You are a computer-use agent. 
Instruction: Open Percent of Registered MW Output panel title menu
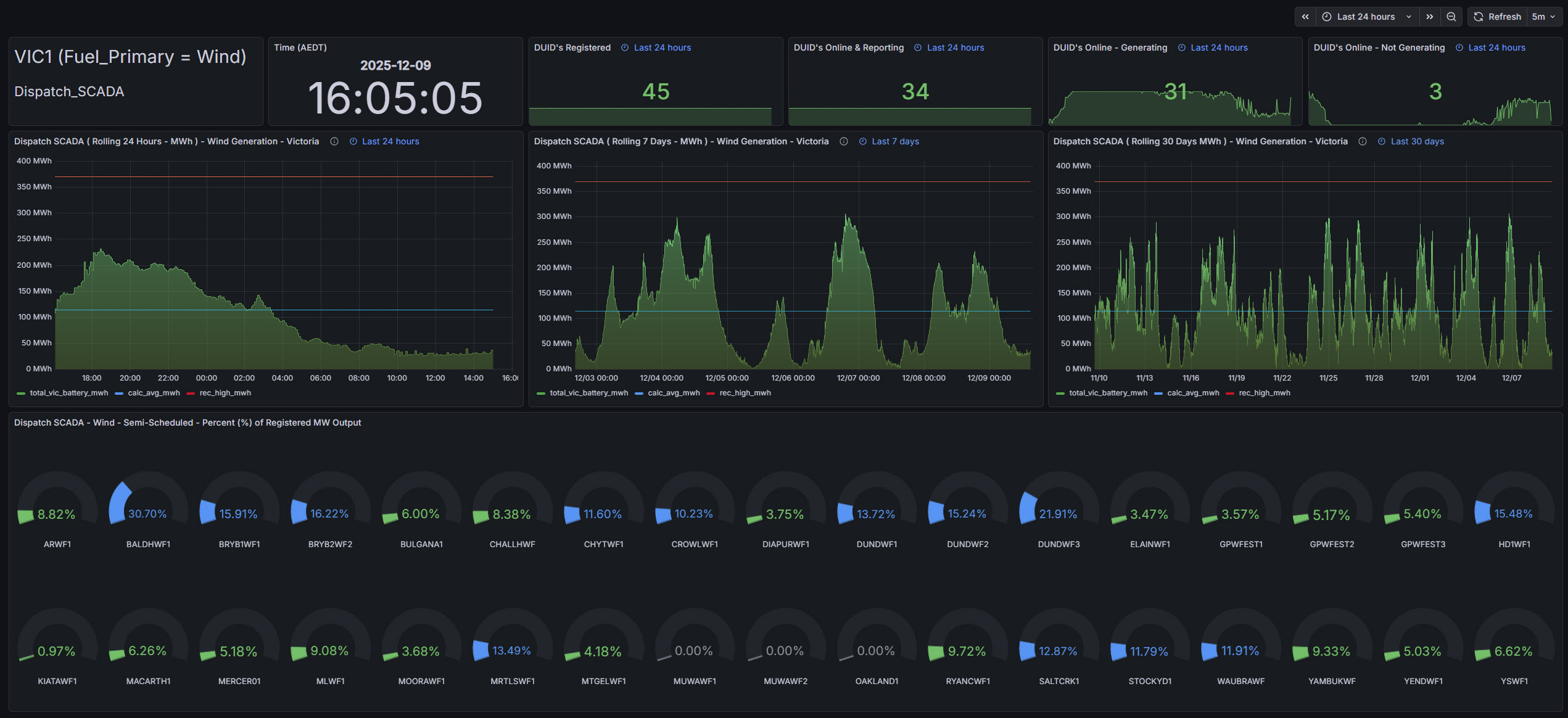(188, 423)
